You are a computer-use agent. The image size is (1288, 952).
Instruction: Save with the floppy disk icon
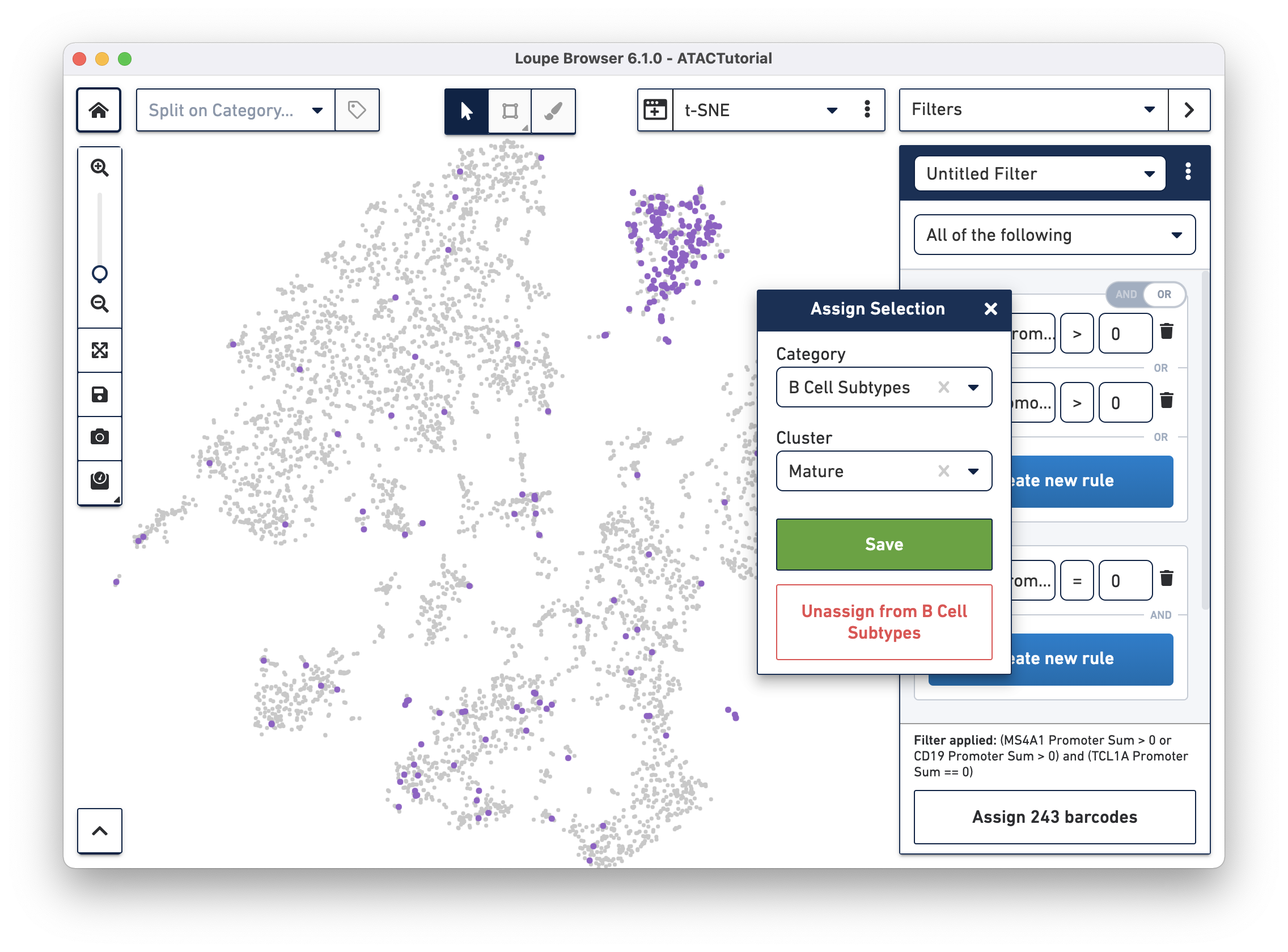pyautogui.click(x=100, y=395)
